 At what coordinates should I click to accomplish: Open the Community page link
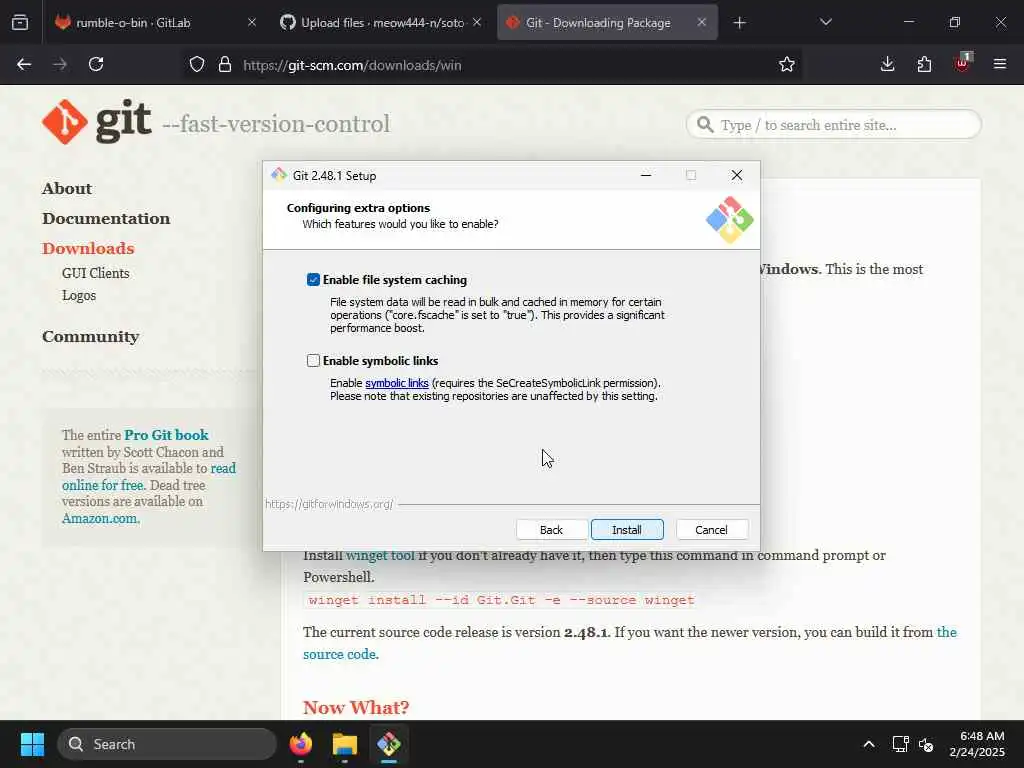[x=91, y=337]
